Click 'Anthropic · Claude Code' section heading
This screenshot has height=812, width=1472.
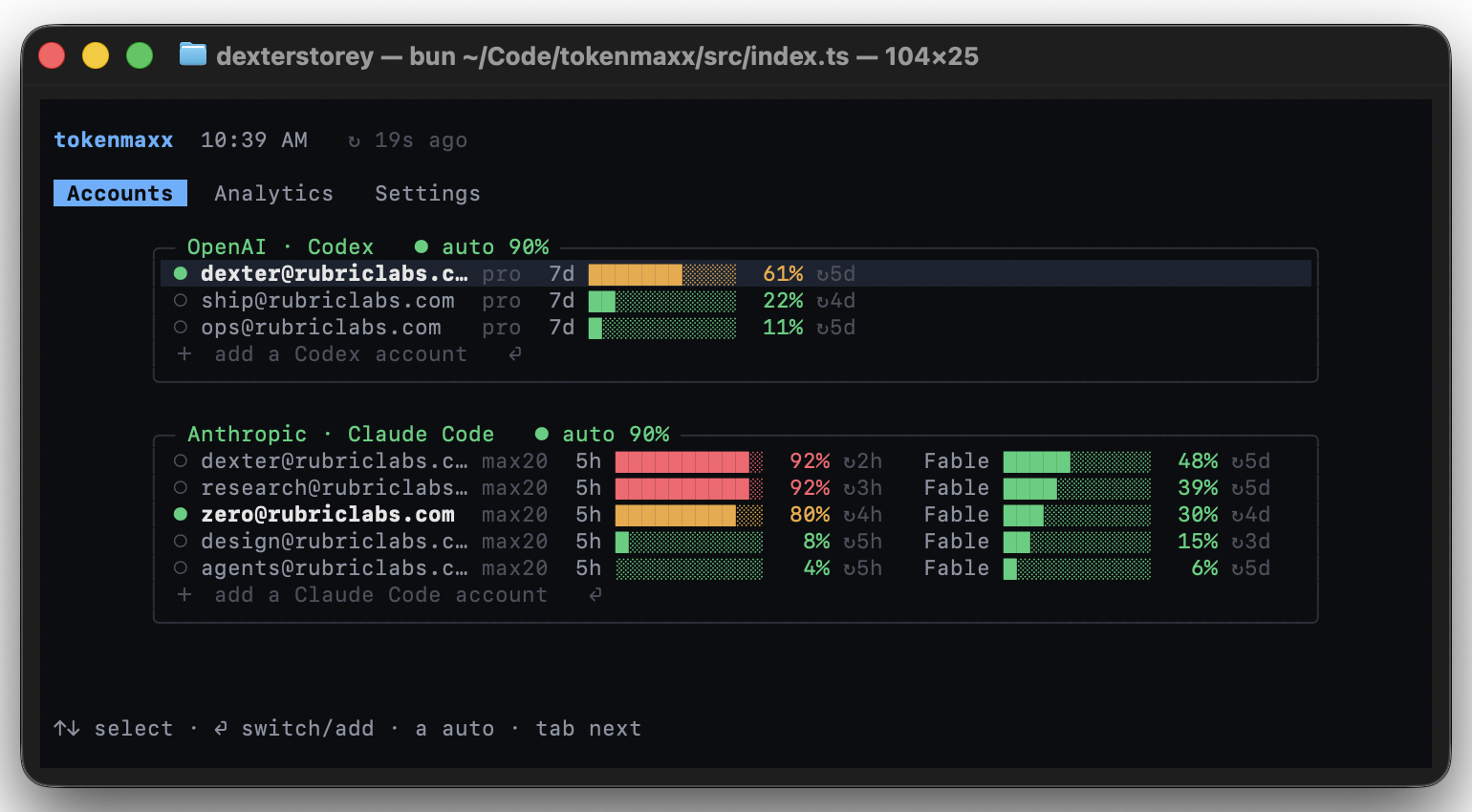click(341, 434)
